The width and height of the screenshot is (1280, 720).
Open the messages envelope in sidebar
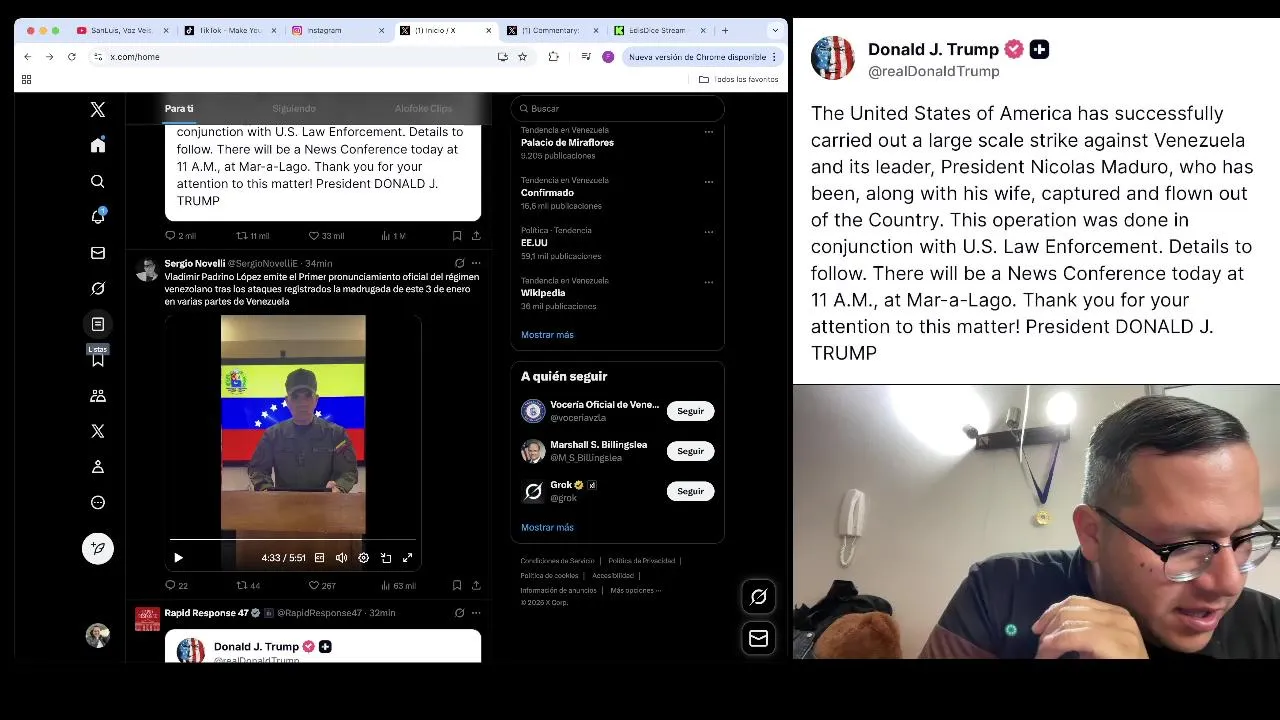[98, 253]
